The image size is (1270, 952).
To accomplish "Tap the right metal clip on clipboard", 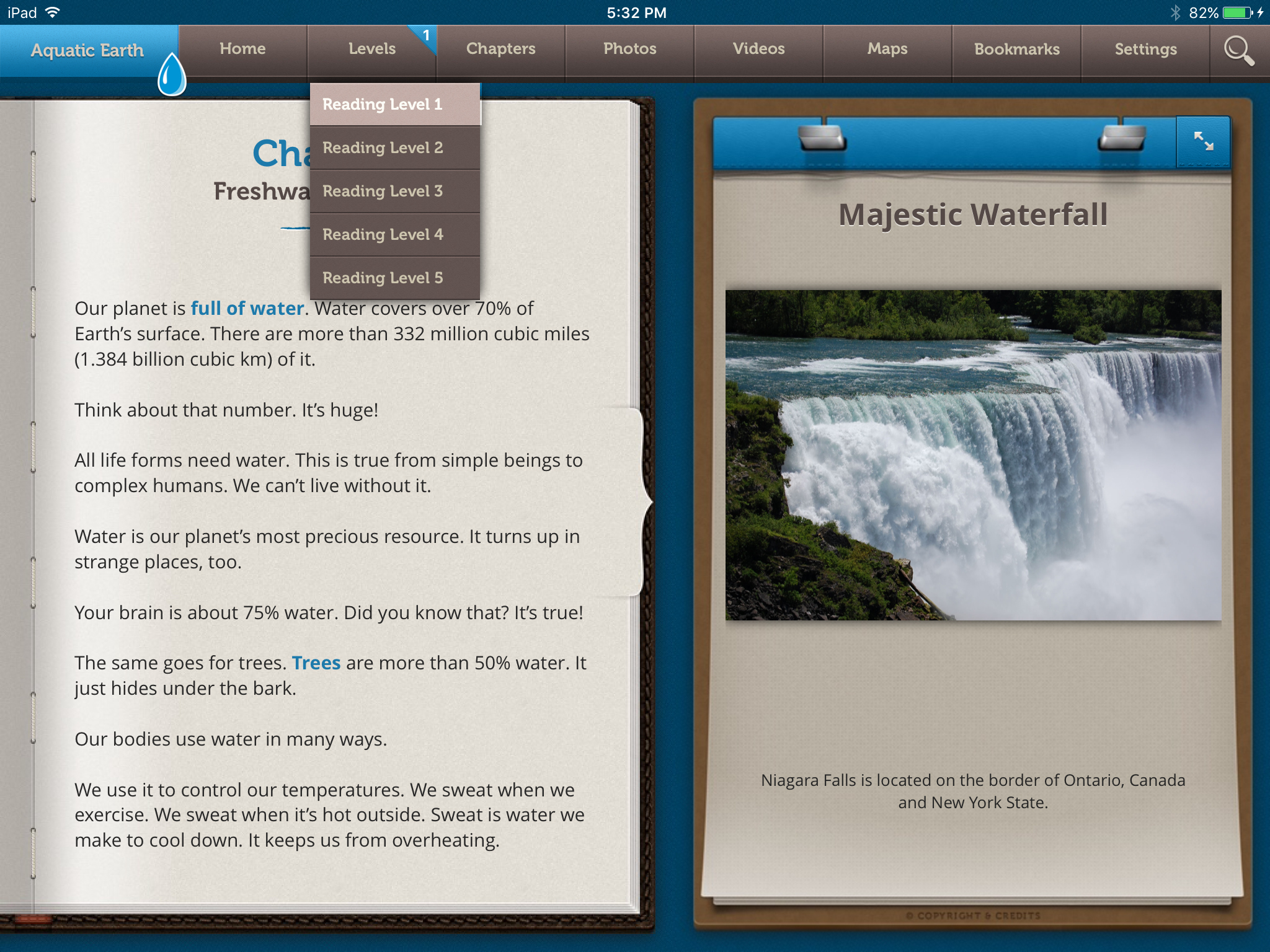I will pyautogui.click(x=1121, y=138).
